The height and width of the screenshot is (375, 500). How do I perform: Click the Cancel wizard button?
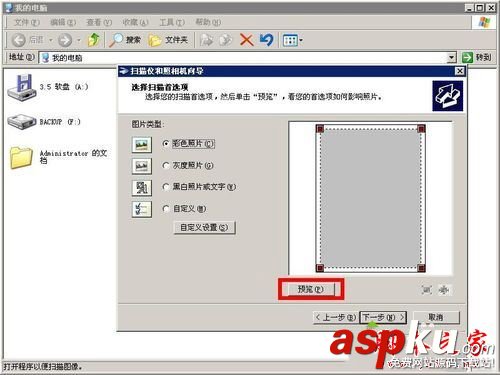tap(436, 318)
